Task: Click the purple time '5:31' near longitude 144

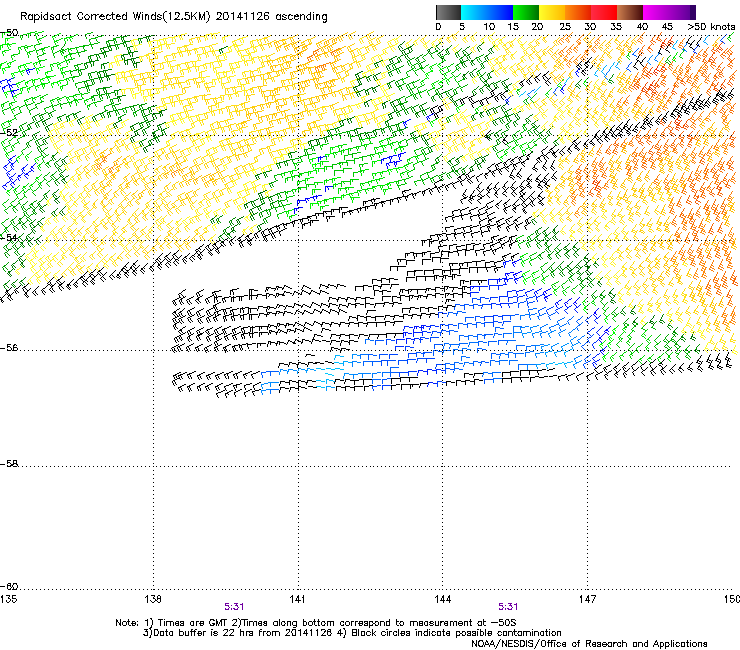Action: 508,607
